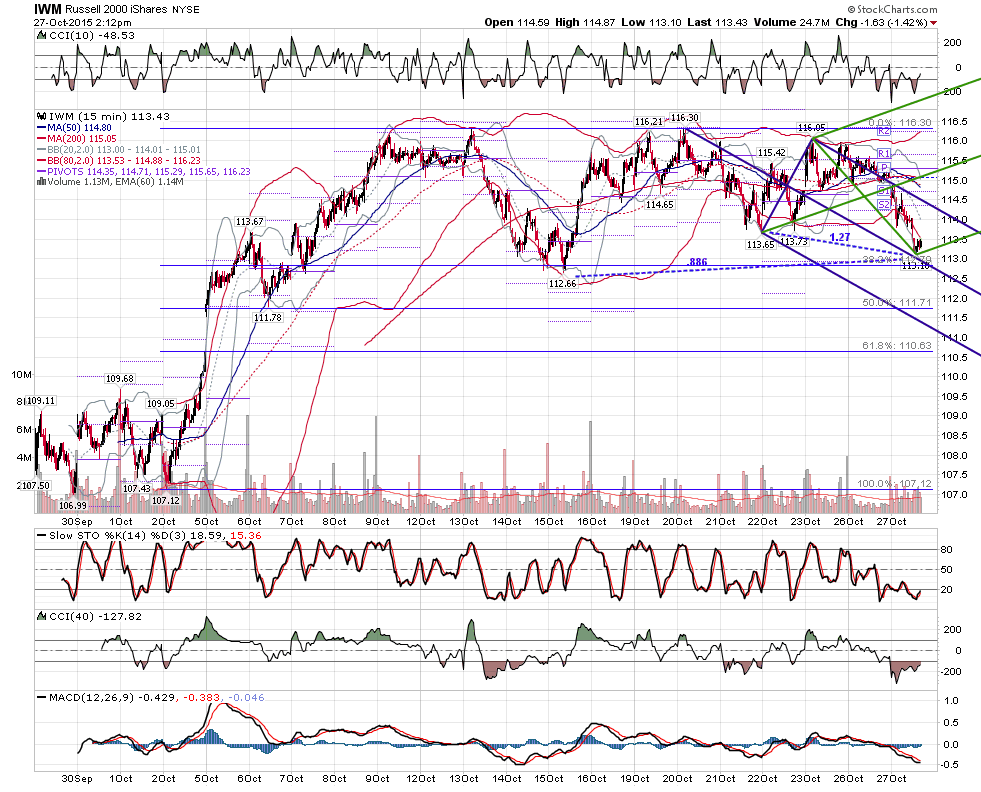
Task: Click the Slow STO %K(14) panel legend
Action: [149, 536]
